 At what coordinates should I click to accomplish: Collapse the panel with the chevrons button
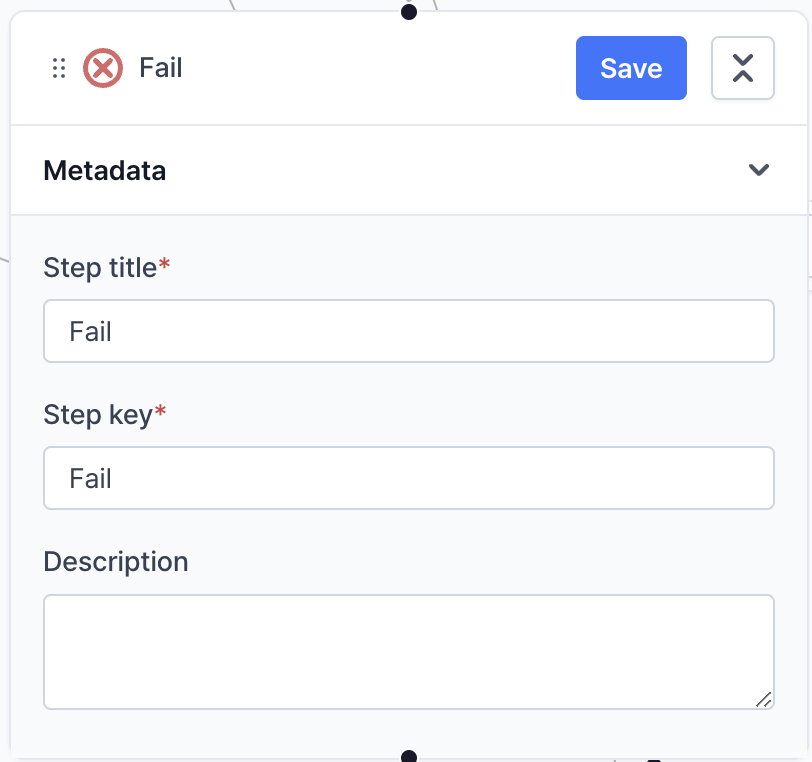click(x=742, y=68)
